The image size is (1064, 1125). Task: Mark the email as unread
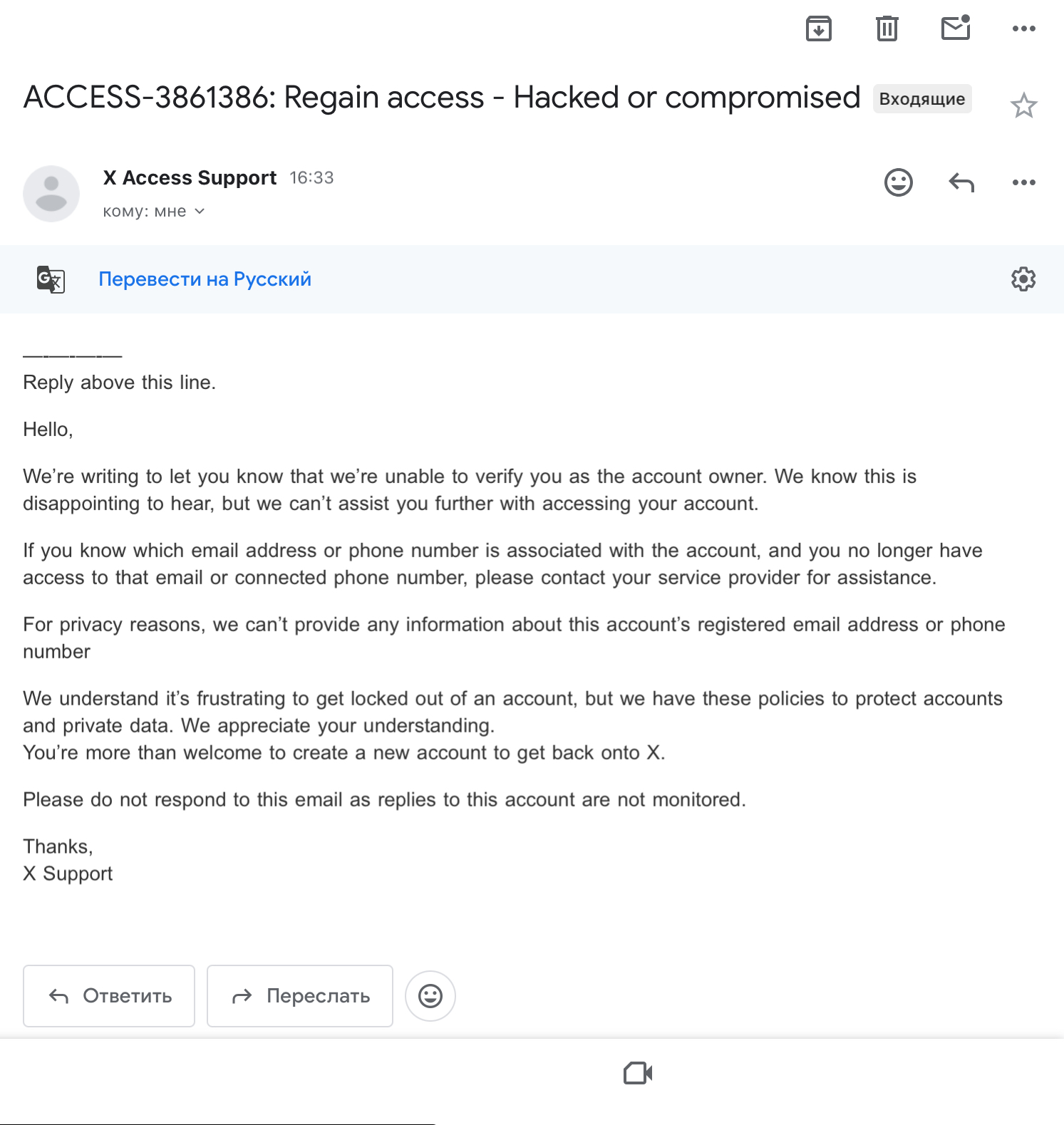(956, 28)
